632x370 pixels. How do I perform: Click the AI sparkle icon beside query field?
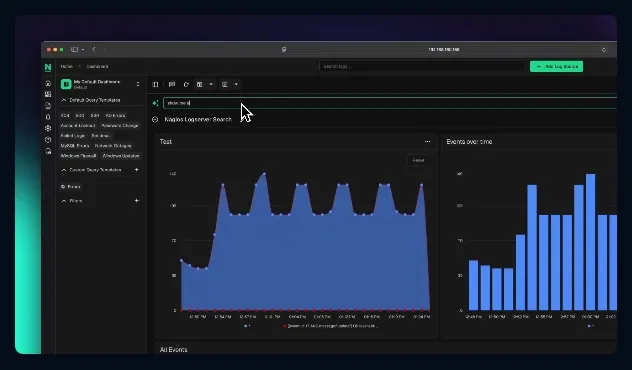(x=155, y=103)
